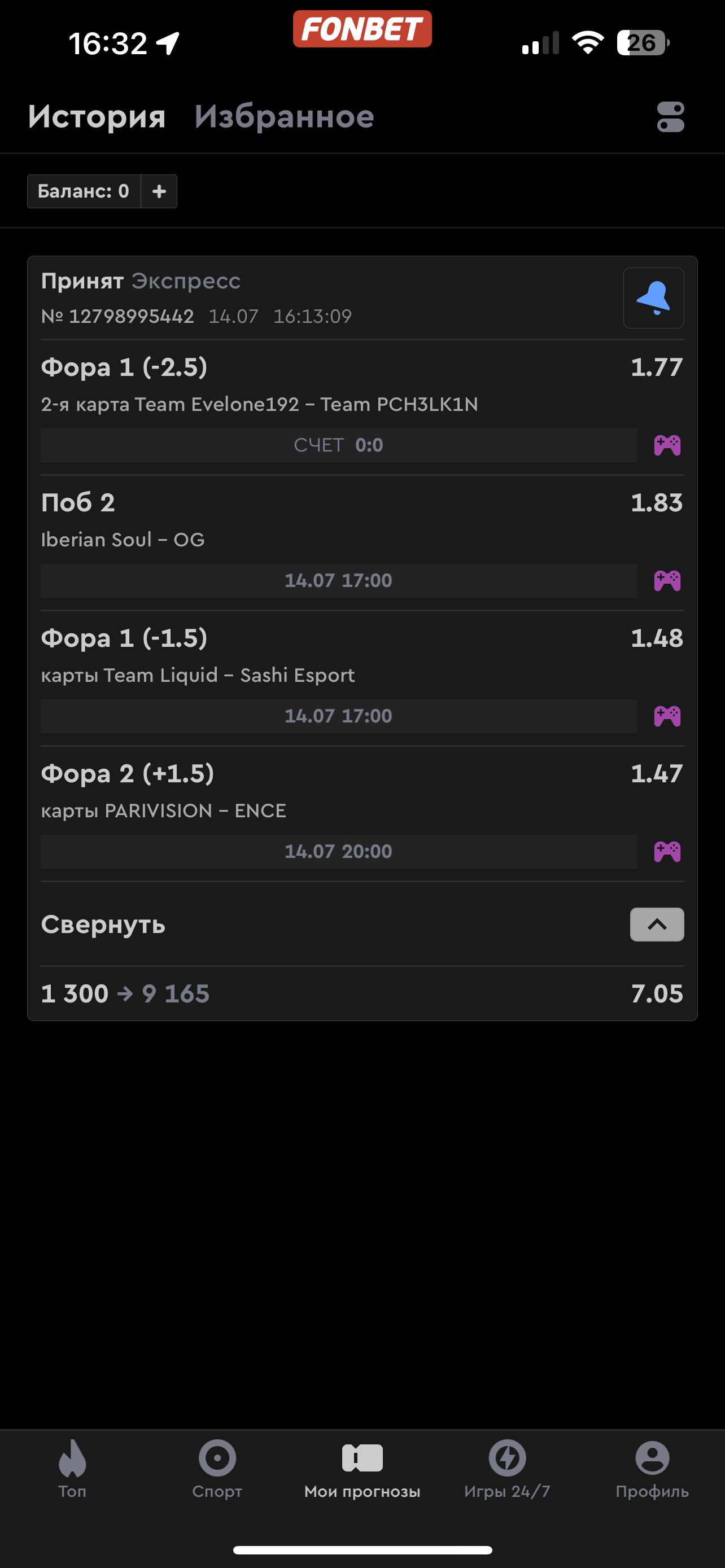Collapse the bet with chevron arrow
Viewport: 725px width, 1568px height.
(656, 924)
